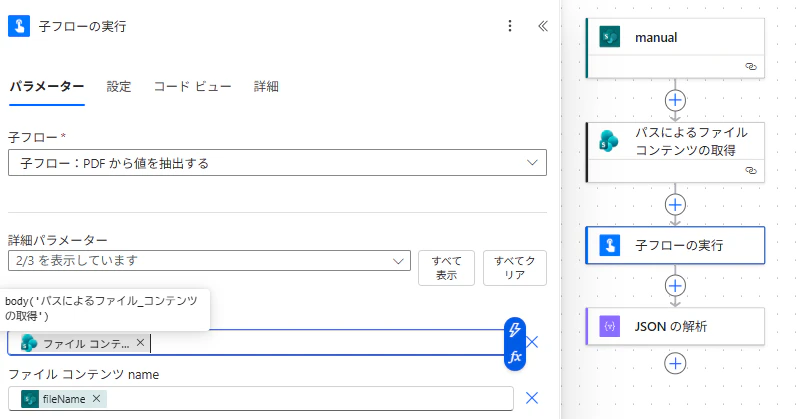The height and width of the screenshot is (419, 797).
Task: Open the three-dot more options menu
Action: [510, 26]
